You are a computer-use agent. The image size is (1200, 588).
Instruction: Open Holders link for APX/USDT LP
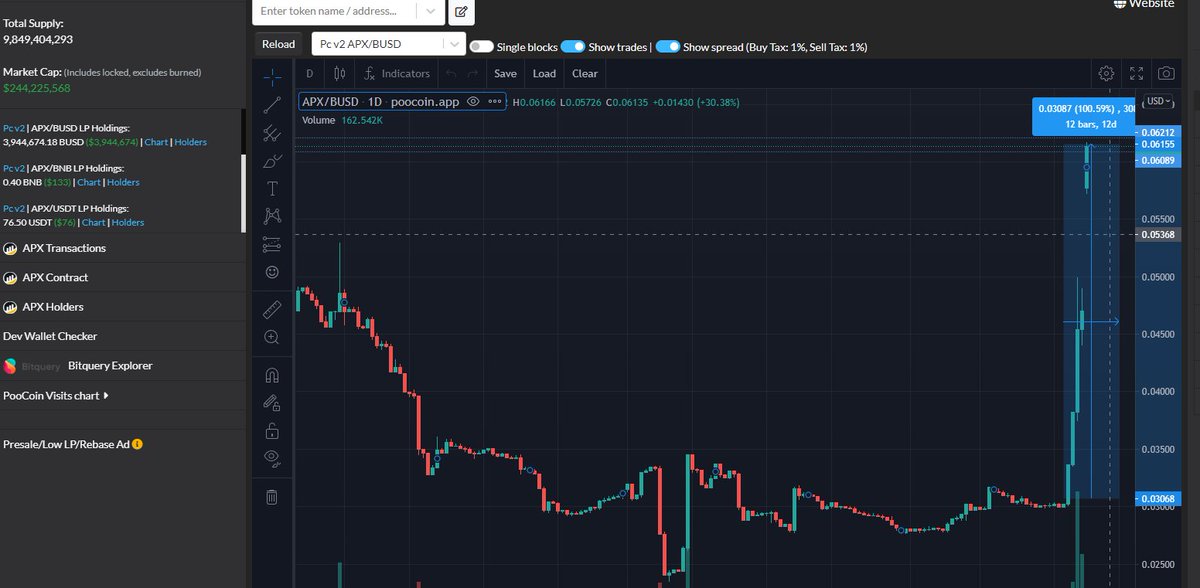128,222
